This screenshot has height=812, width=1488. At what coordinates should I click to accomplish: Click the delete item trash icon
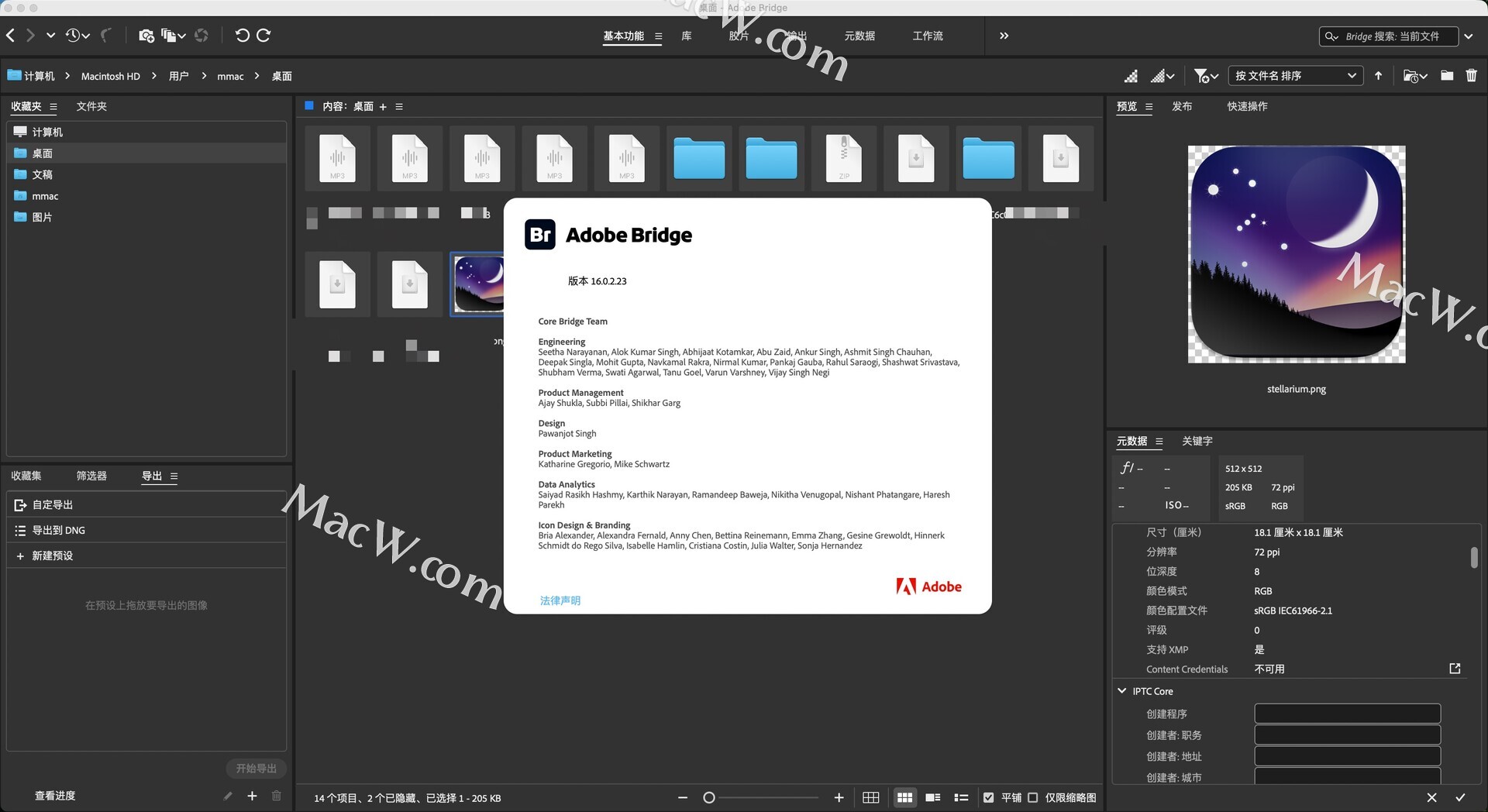(1471, 76)
